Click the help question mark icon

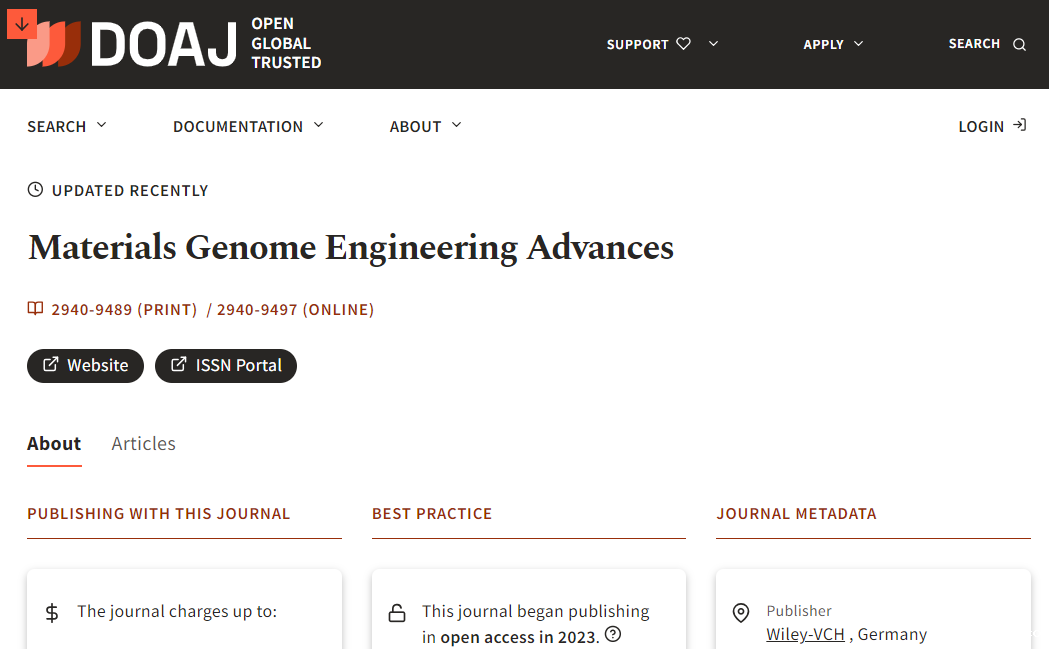click(x=613, y=634)
